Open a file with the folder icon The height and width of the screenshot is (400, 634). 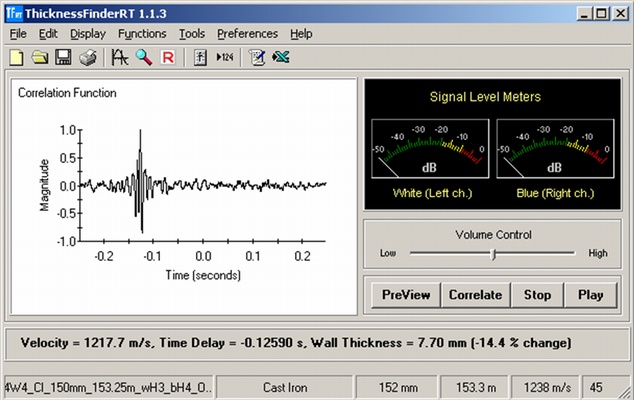click(39, 58)
